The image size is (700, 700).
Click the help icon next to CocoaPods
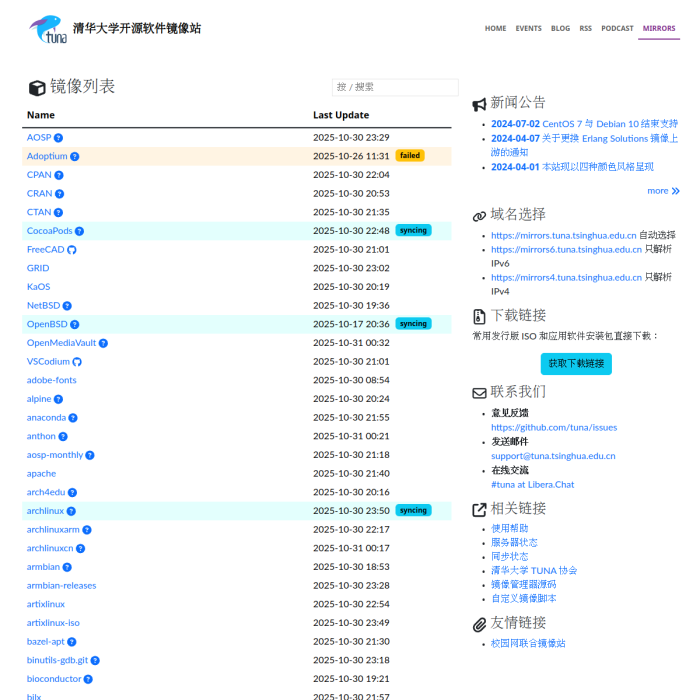click(79, 231)
